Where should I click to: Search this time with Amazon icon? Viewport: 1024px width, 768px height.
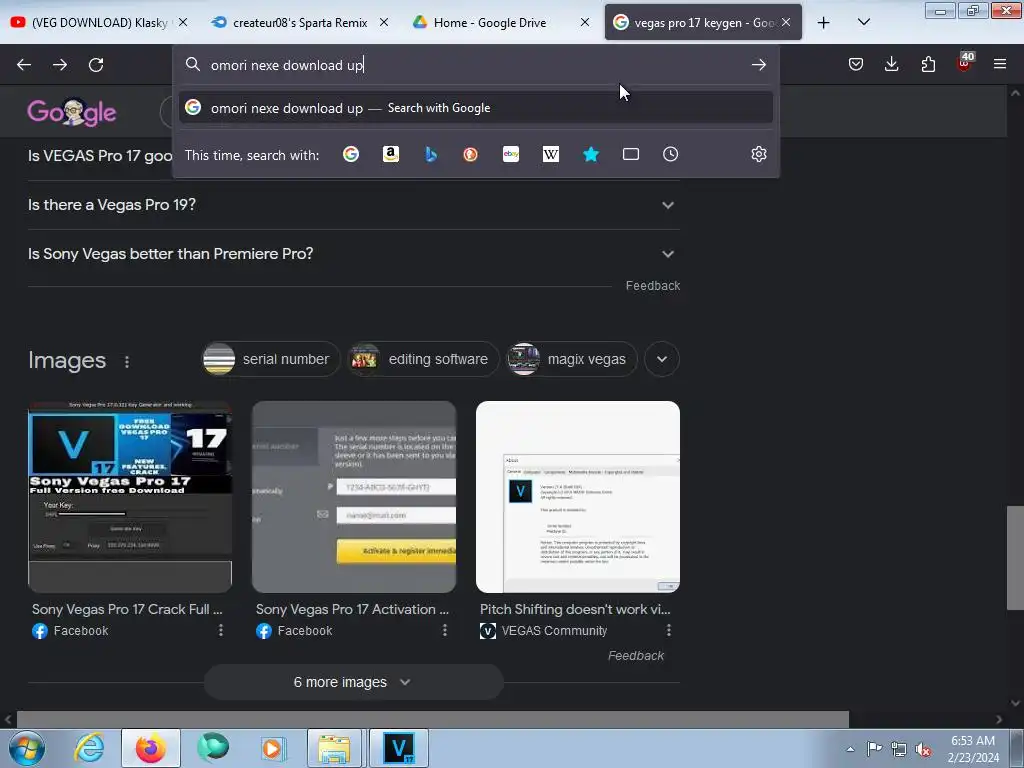(x=391, y=154)
